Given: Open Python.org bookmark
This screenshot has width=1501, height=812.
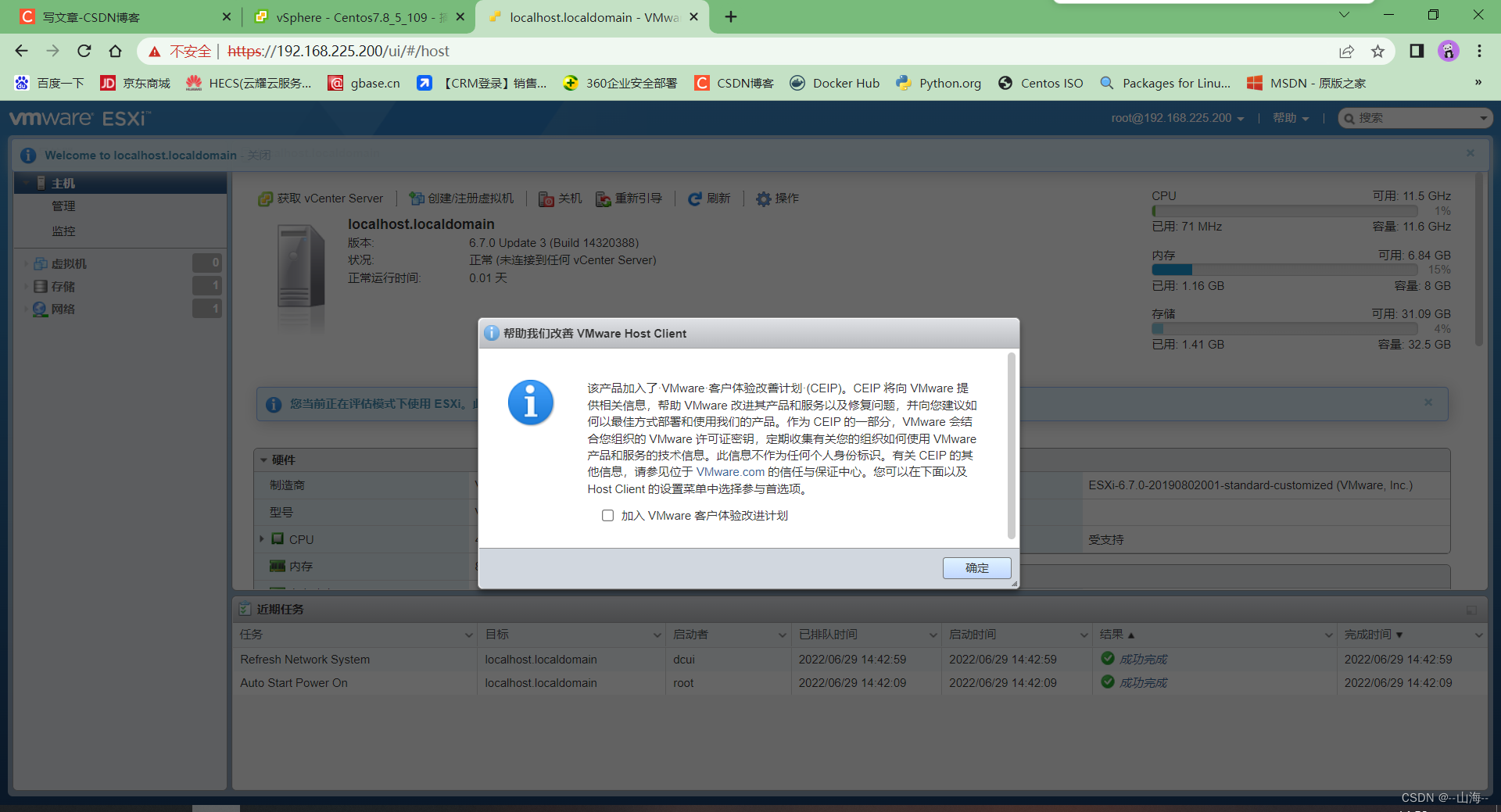Looking at the screenshot, I should pyautogui.click(x=938, y=83).
